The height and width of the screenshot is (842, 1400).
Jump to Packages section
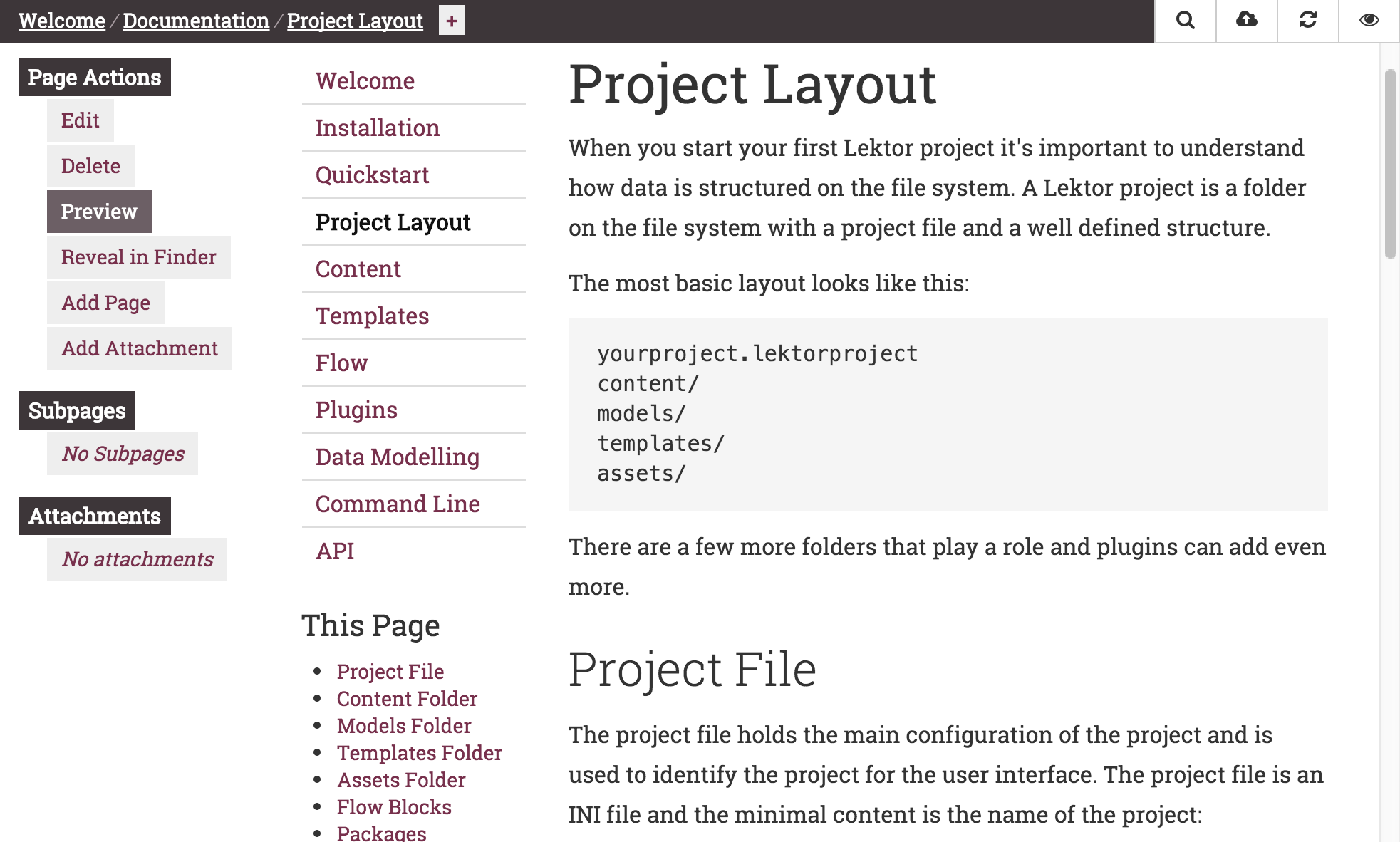coord(381,833)
